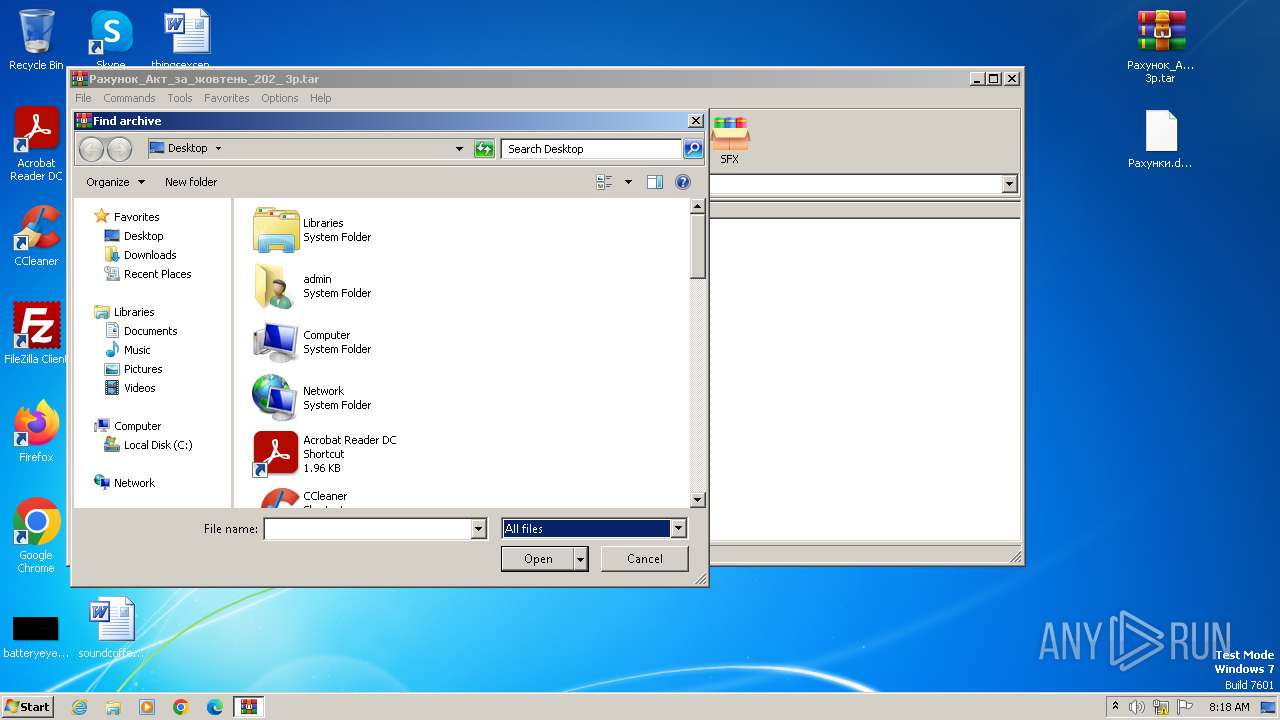Viewport: 1280px width, 720px height.
Task: Select the Рахунки.d... file on desktop
Action: point(1161,139)
